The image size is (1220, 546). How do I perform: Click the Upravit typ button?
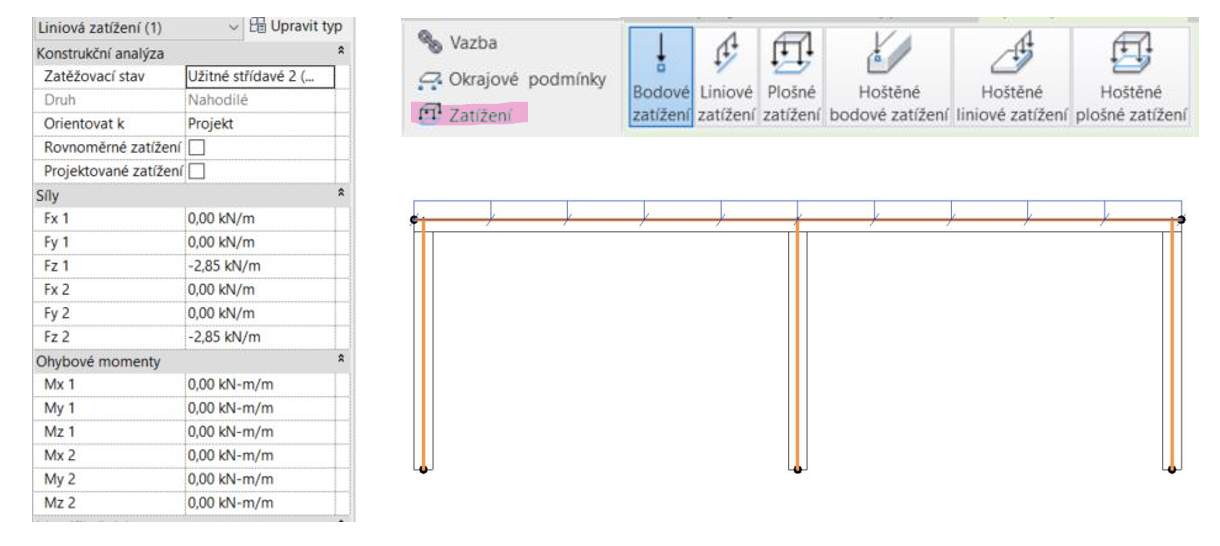pos(297,27)
